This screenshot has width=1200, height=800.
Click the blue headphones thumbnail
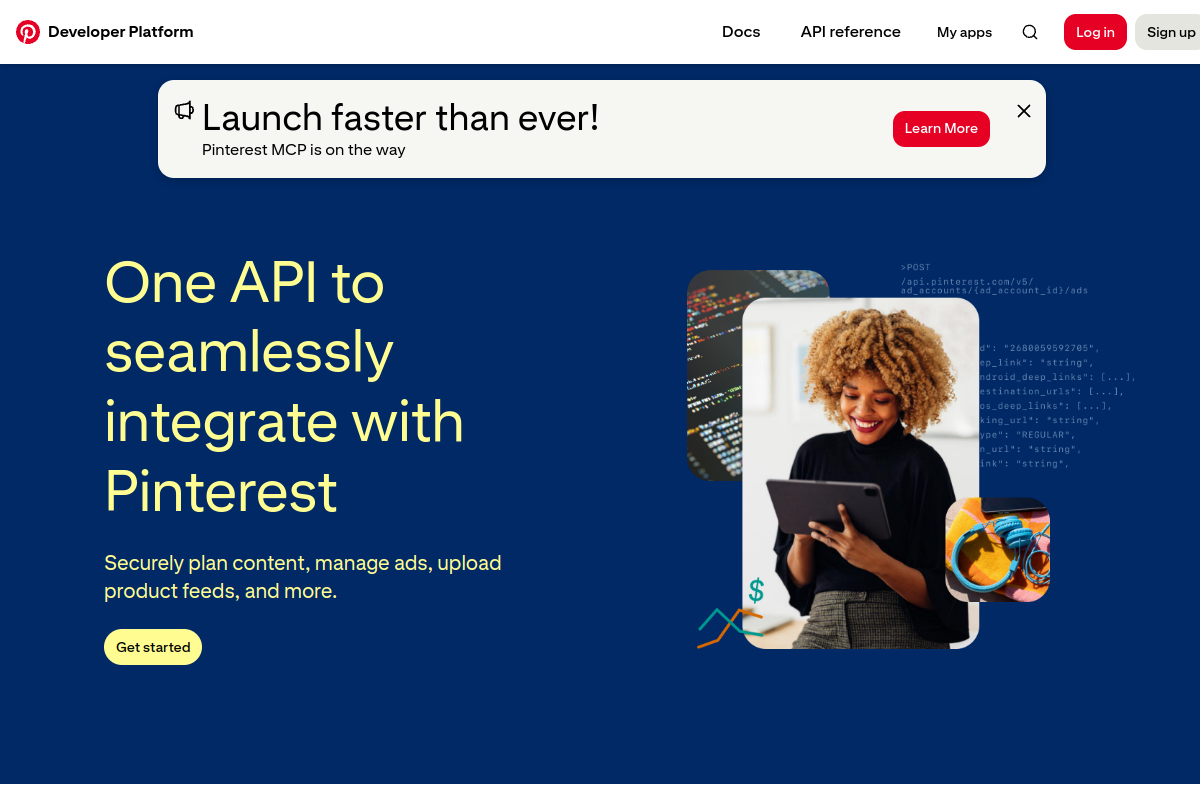point(997,550)
